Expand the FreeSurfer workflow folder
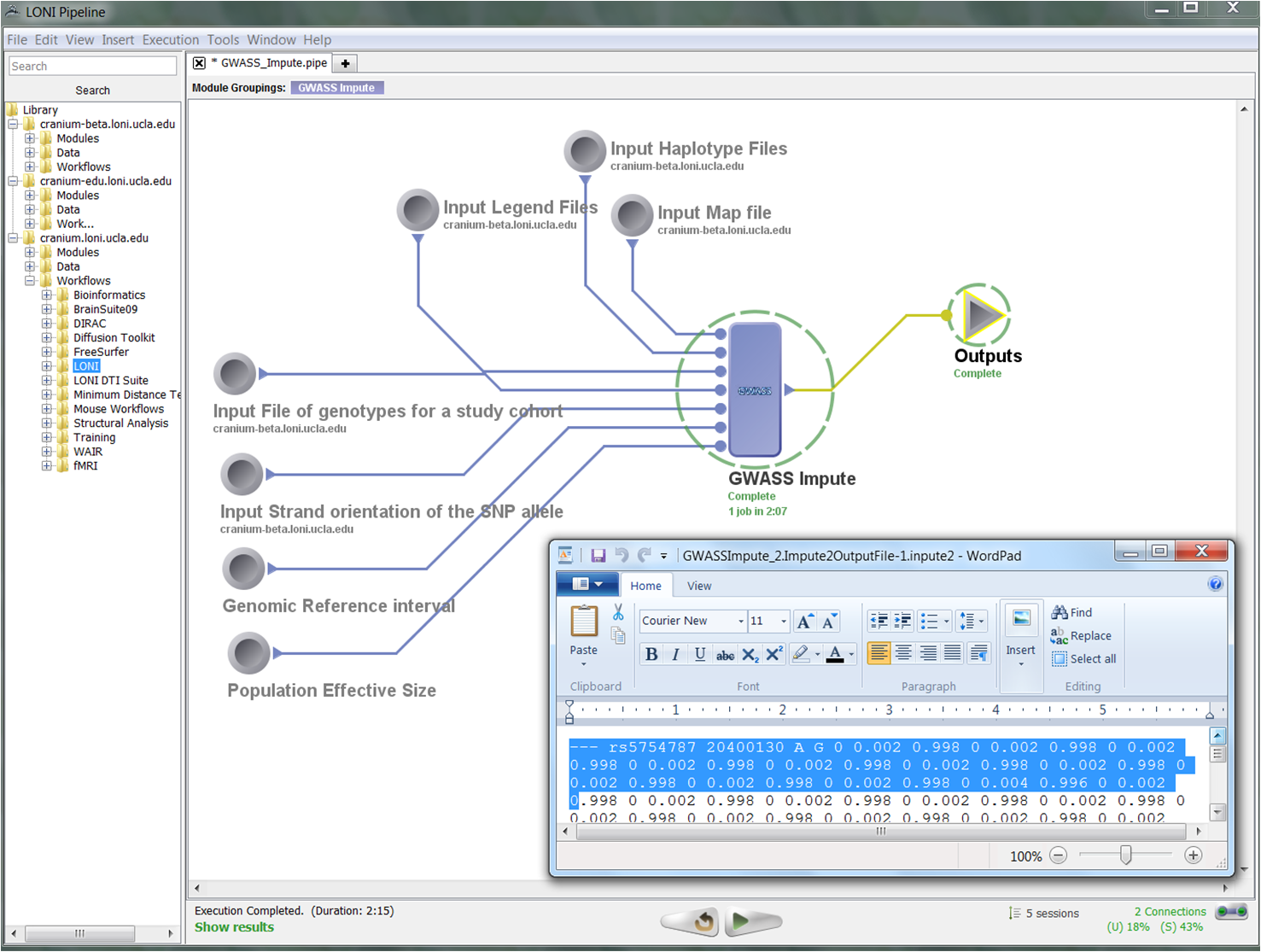This screenshot has height=952, width=1261. click(47, 352)
